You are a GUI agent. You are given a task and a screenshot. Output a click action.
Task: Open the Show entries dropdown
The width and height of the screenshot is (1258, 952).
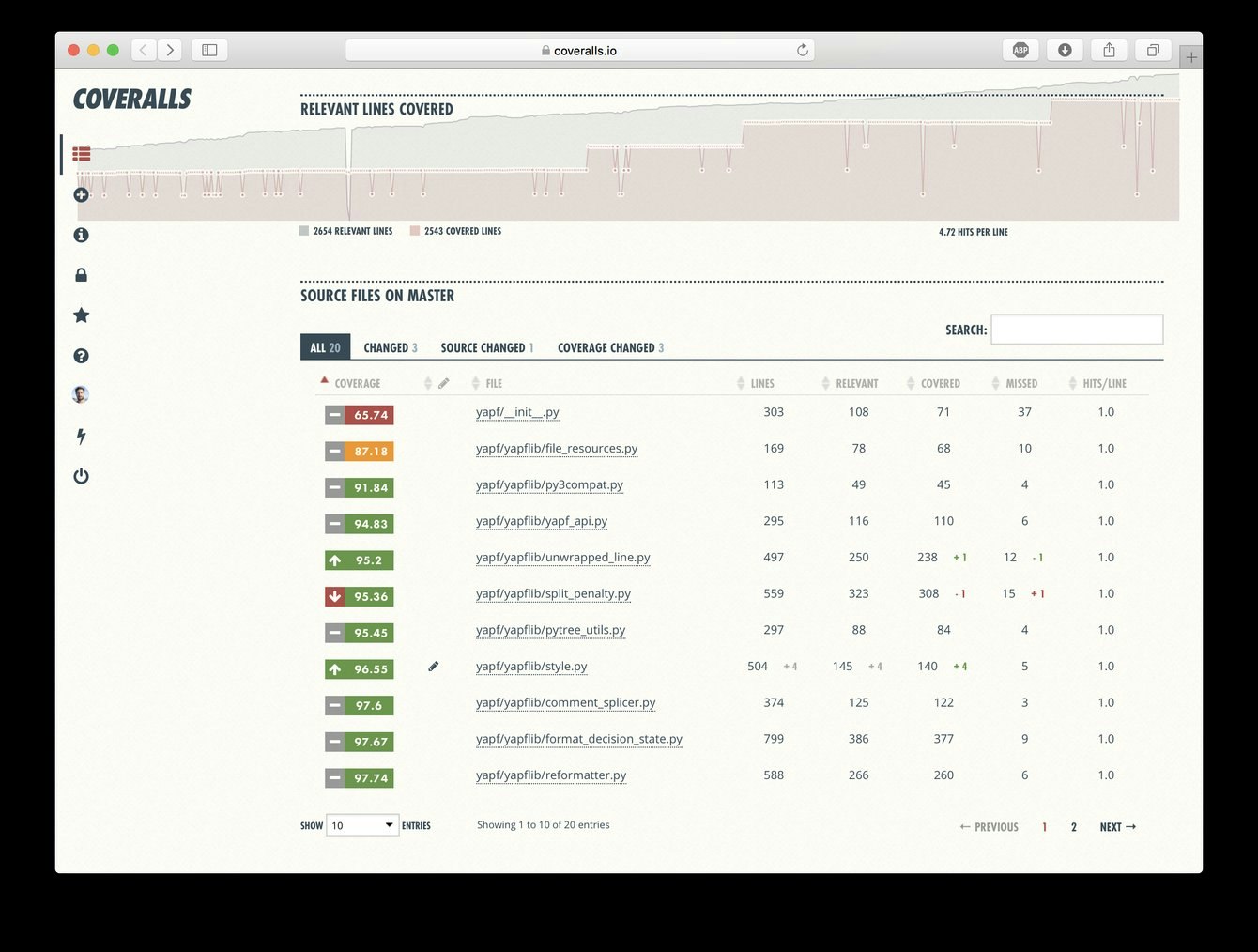point(362,825)
